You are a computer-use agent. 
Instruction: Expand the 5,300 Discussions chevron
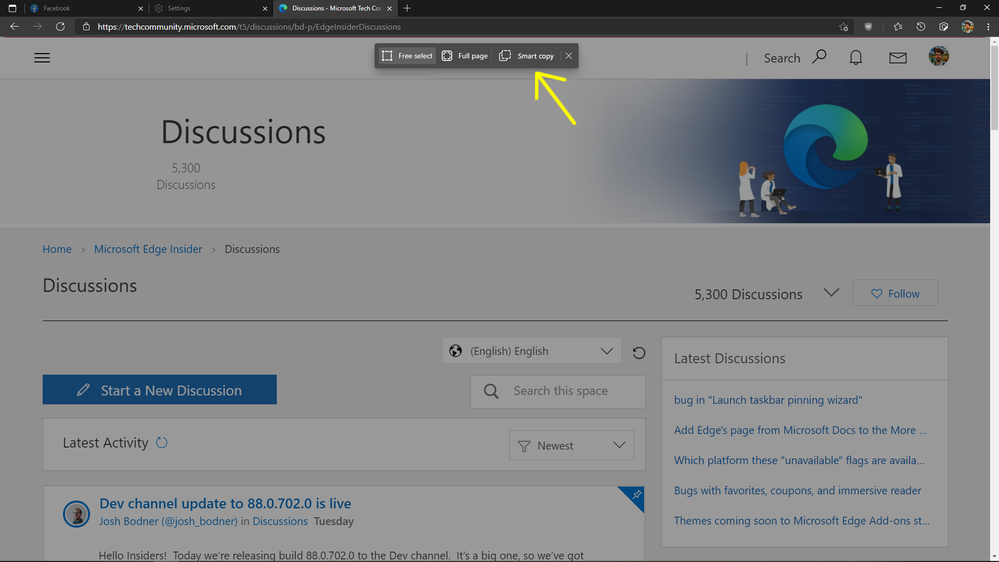831,292
